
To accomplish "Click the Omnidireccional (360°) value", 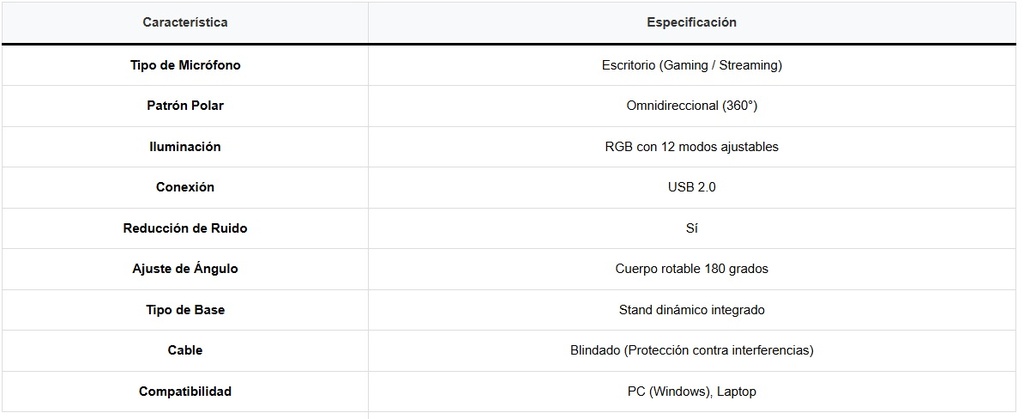I will point(691,105).
